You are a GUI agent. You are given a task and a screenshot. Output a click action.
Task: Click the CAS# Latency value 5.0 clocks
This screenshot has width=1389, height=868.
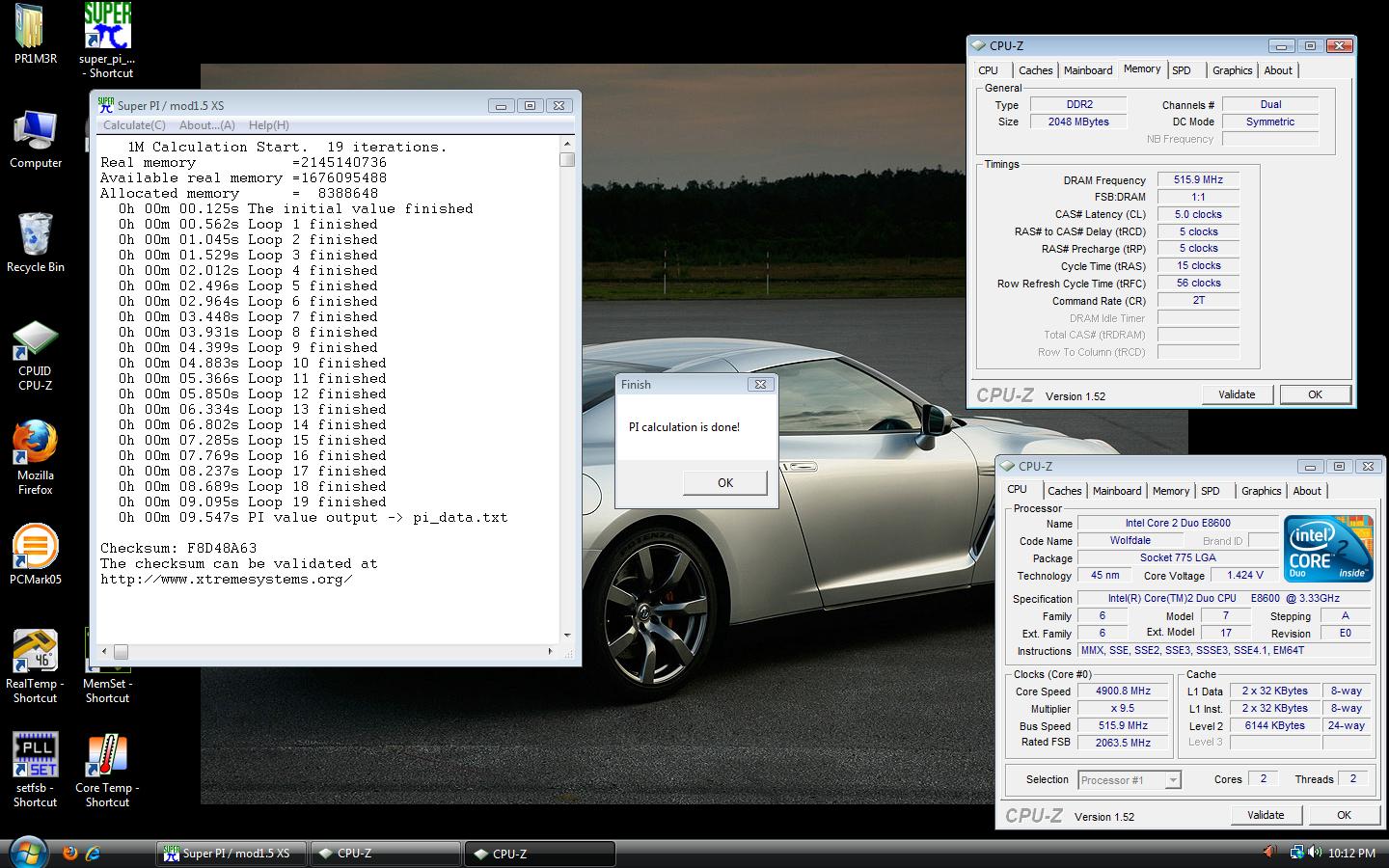click(1198, 214)
